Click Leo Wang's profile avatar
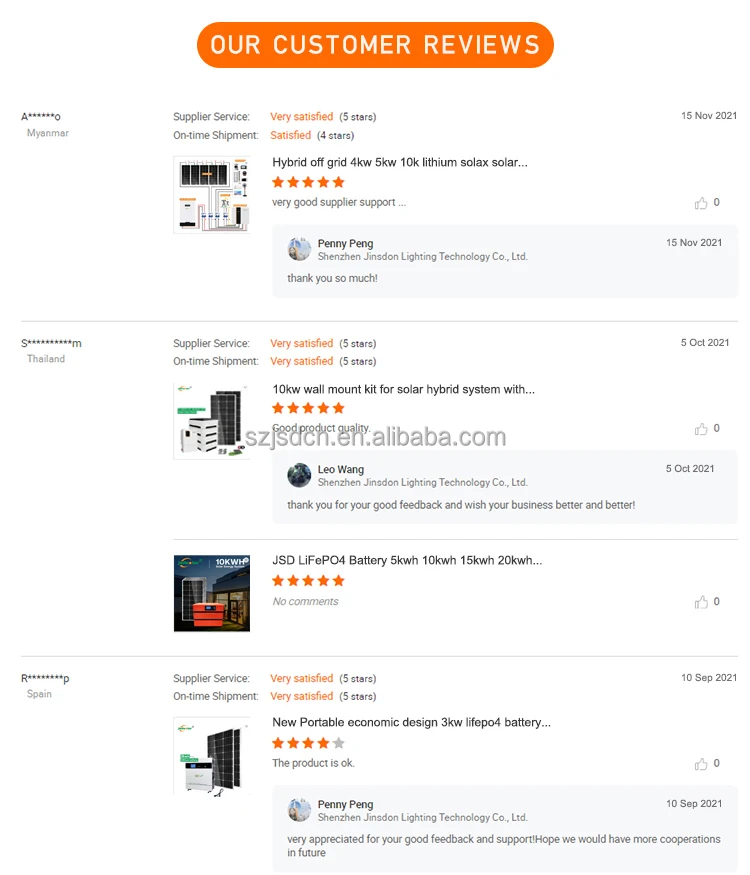Screen dimensions: 750x875 point(299,475)
